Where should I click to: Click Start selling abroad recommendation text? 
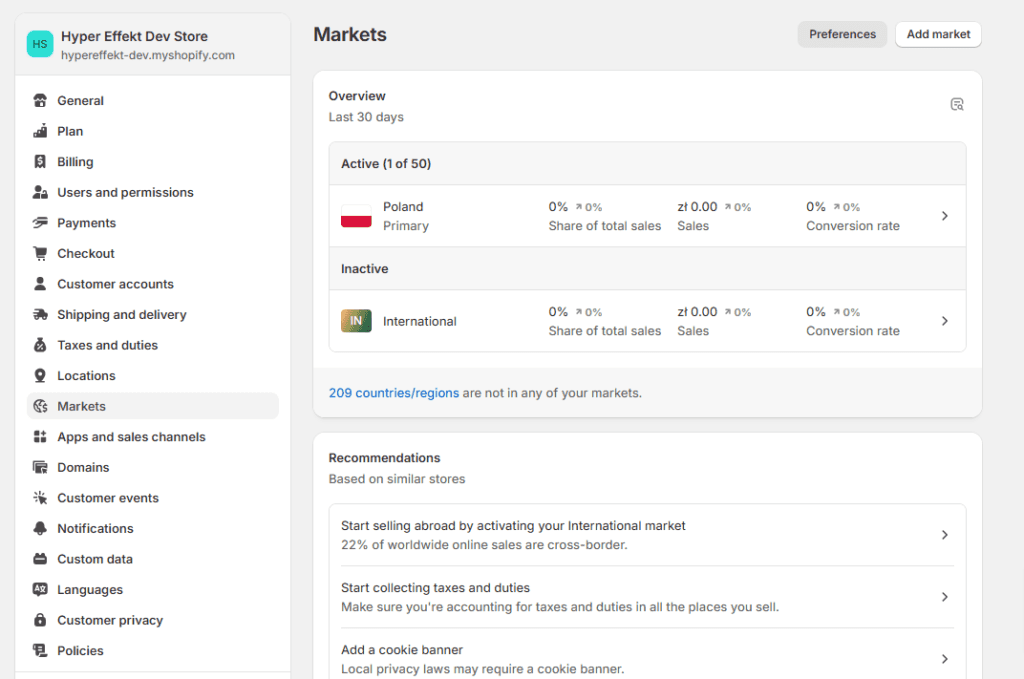(513, 526)
